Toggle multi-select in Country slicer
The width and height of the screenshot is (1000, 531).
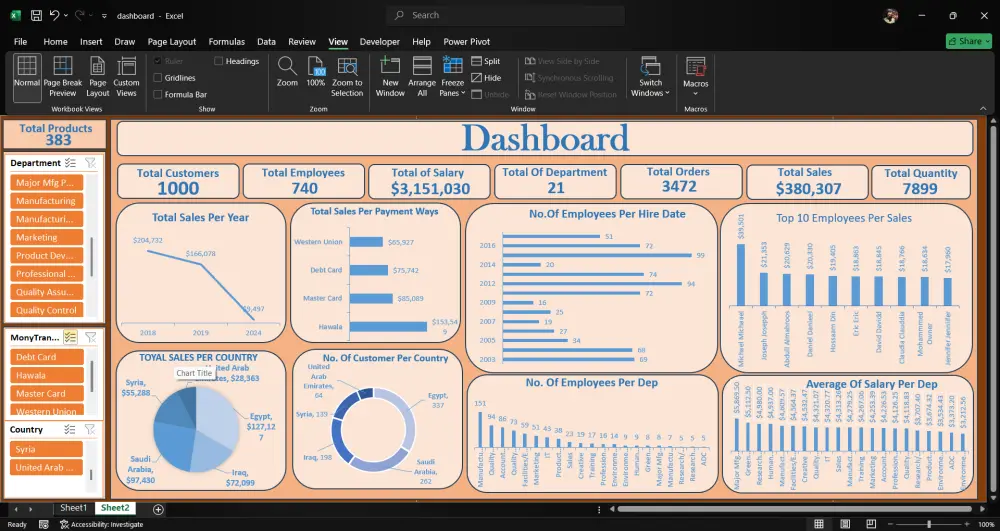[70, 430]
